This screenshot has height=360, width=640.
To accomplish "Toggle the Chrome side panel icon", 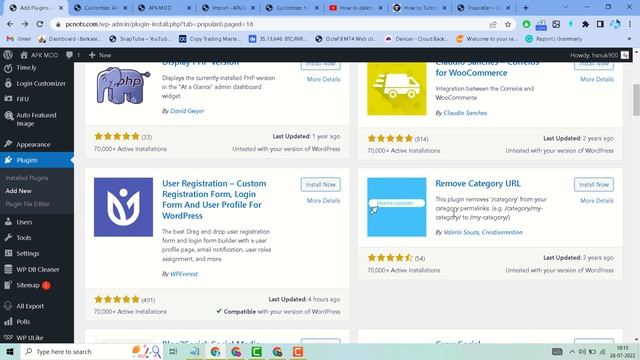I will tap(600, 24).
